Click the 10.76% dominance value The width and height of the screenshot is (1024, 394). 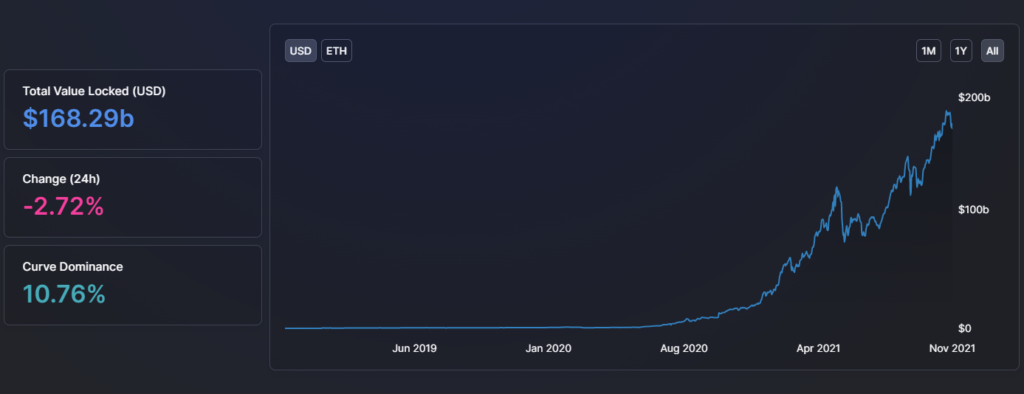pyautogui.click(x=64, y=294)
